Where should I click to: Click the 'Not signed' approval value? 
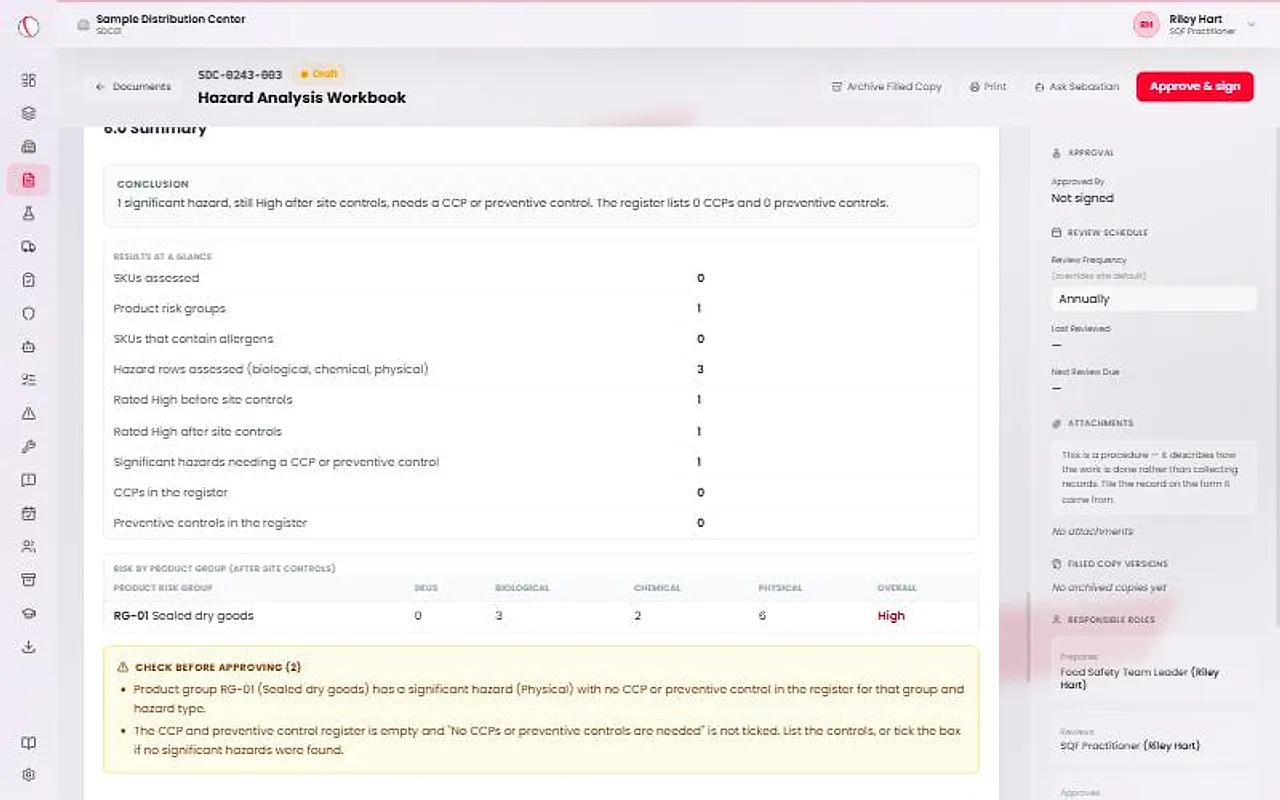tap(1082, 198)
